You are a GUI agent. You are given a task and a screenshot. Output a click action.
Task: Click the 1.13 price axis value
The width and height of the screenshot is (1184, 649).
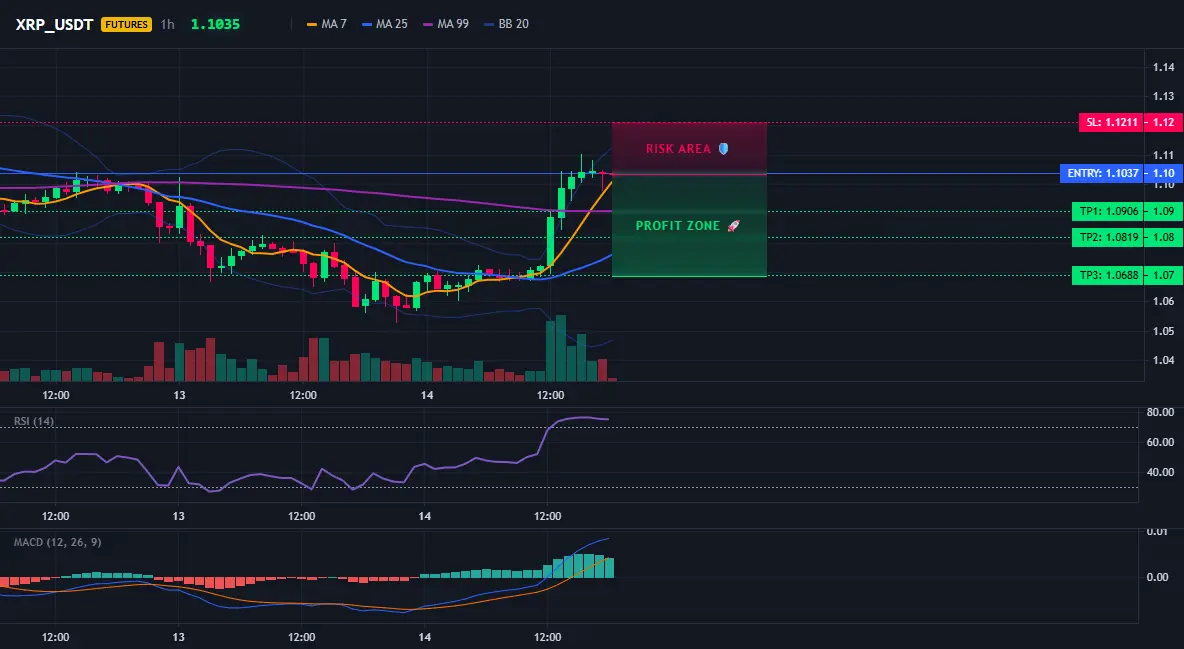click(x=1164, y=97)
